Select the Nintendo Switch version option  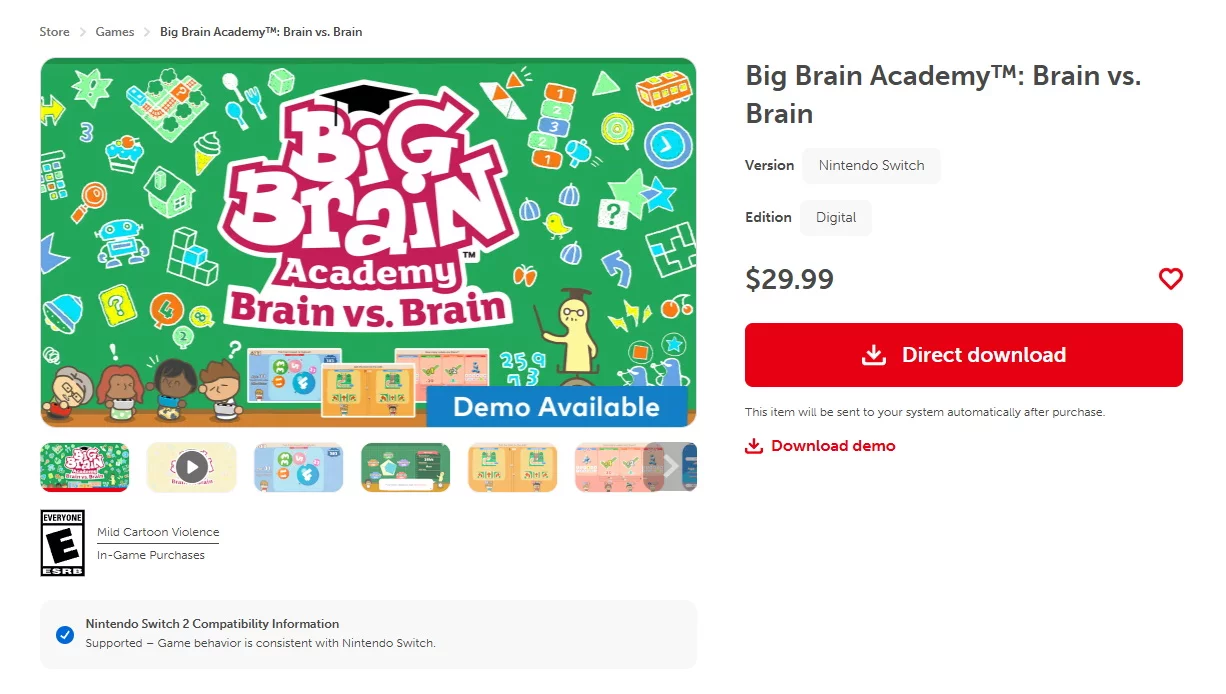tap(871, 166)
